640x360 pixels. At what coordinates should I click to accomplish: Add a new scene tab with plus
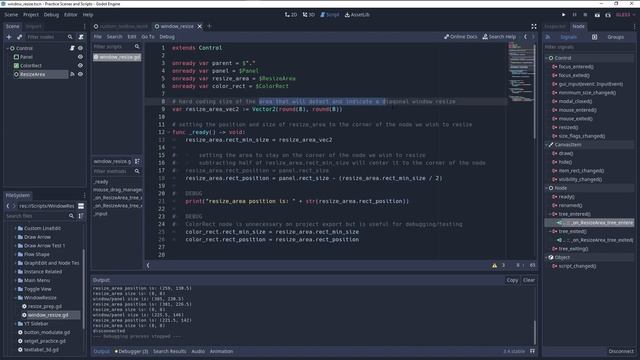(x=209, y=26)
